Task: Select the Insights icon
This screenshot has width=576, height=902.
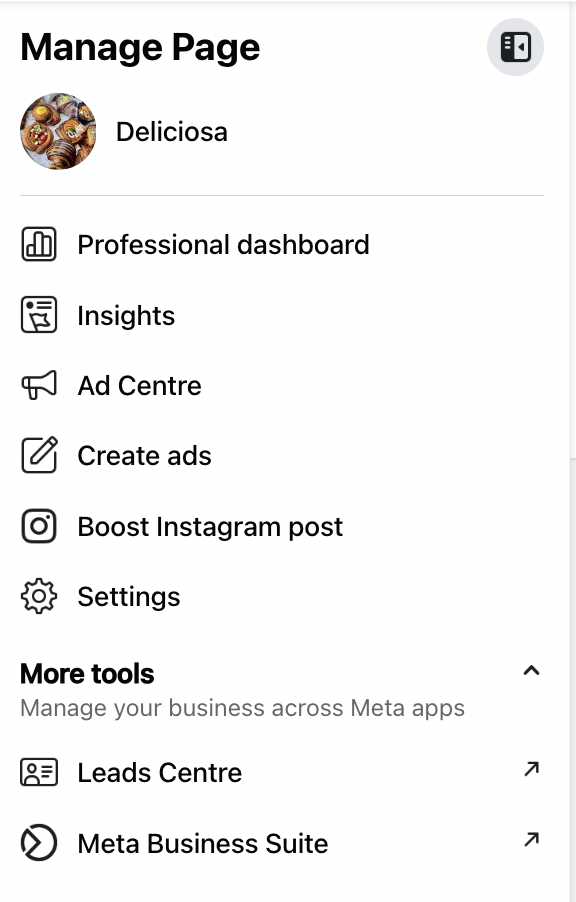Action: coord(38,314)
